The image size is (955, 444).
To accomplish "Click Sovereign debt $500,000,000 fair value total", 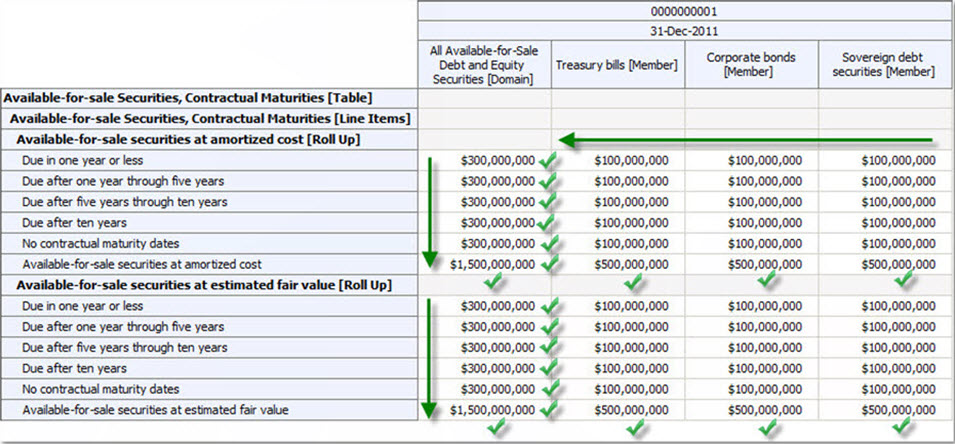I will click(884, 410).
